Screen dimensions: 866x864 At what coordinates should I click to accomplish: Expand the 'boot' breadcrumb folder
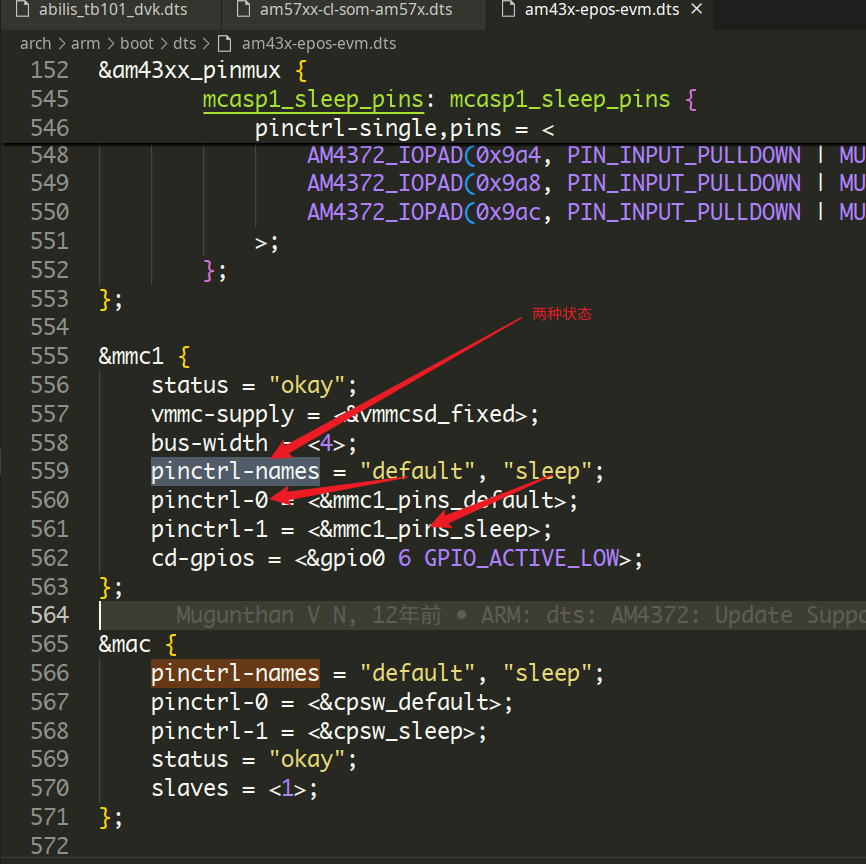pos(137,43)
